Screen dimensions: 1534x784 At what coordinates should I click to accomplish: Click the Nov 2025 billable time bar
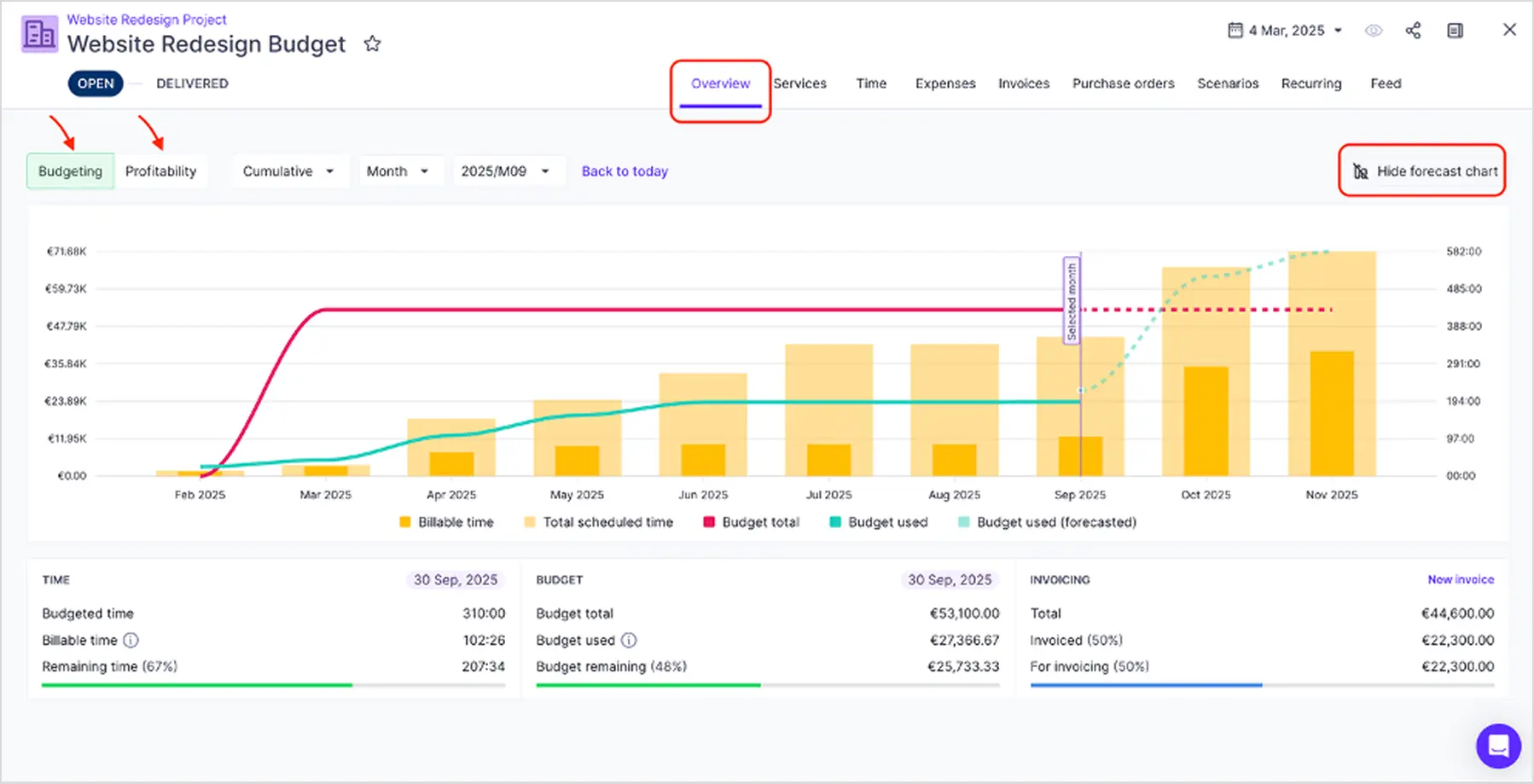pos(1332,414)
